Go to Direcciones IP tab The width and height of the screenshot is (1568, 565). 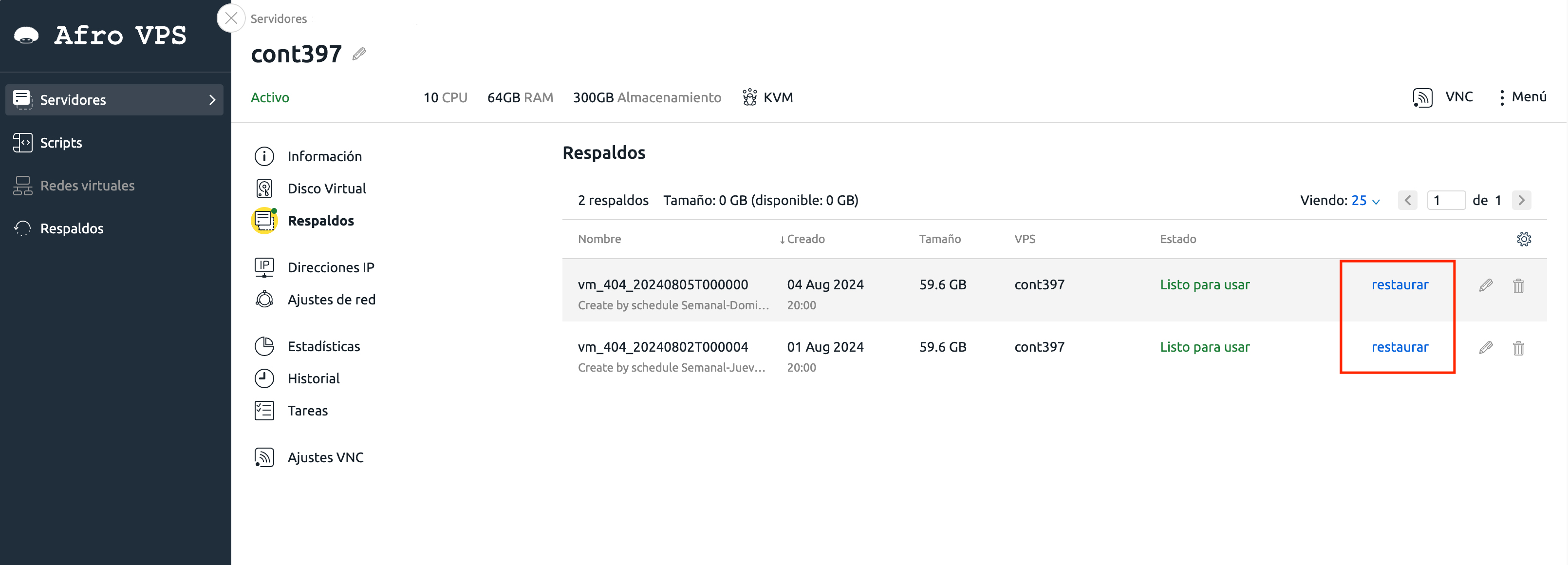(331, 267)
